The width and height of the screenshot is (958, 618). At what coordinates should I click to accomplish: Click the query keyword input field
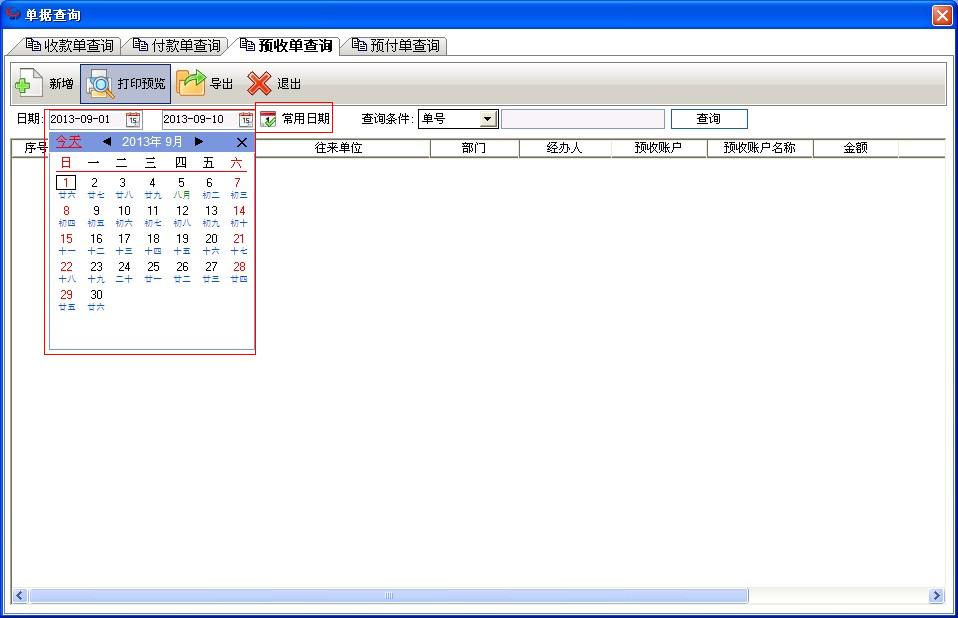(583, 119)
